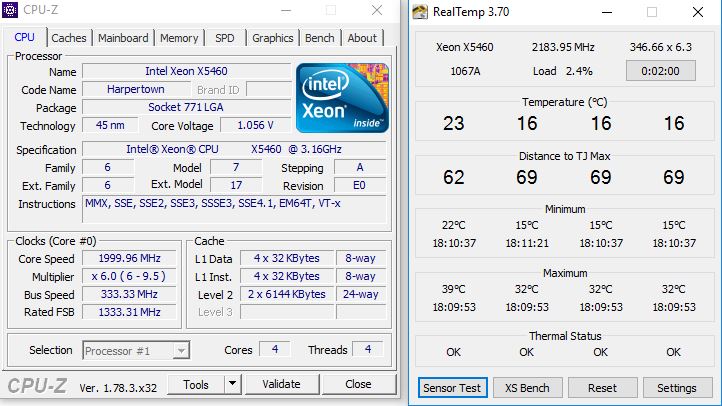Screen dimensions: 722x406
Task: Show the About tab
Action: coord(362,38)
